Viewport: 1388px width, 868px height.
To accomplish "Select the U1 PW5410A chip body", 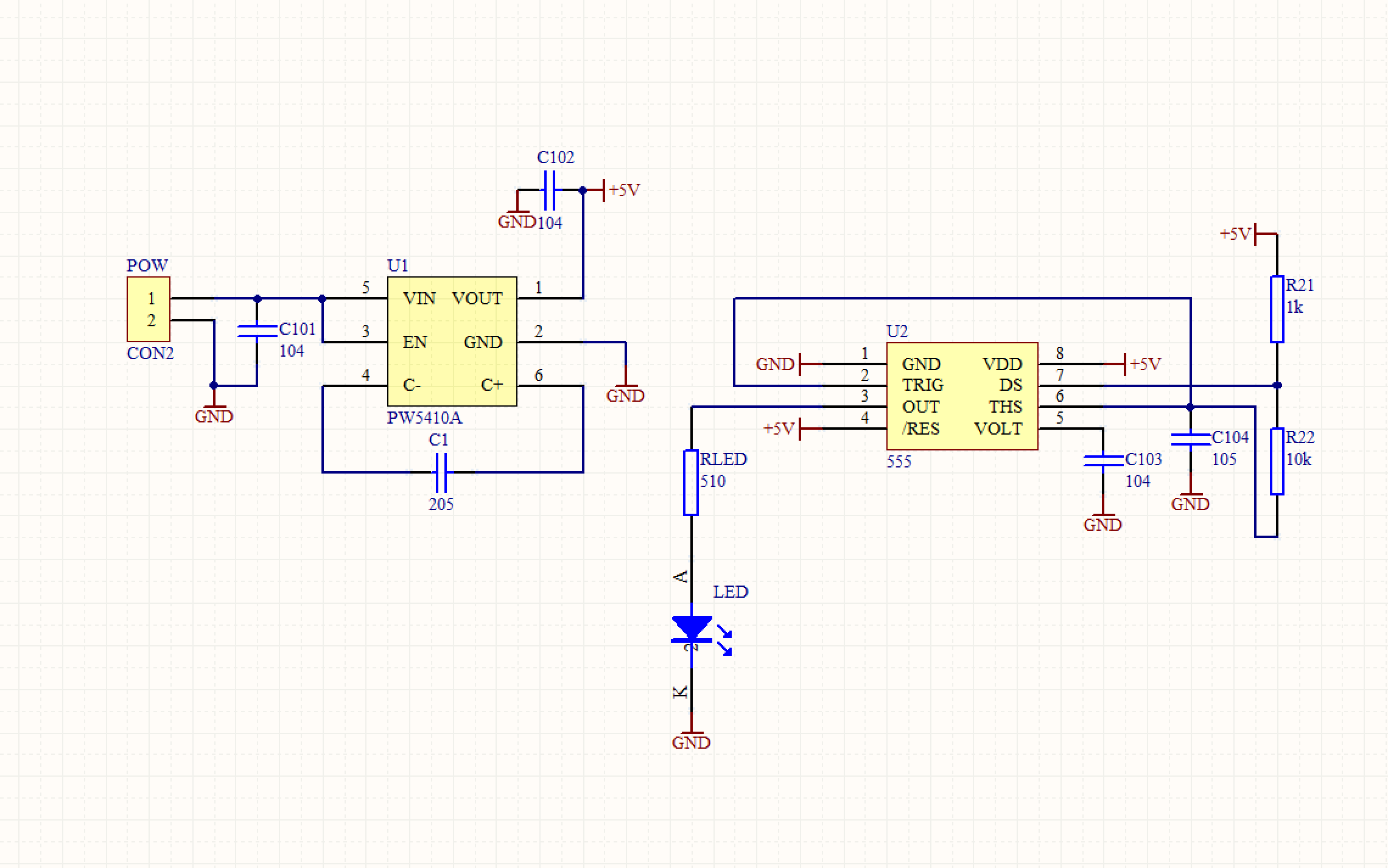I will [x=452, y=341].
